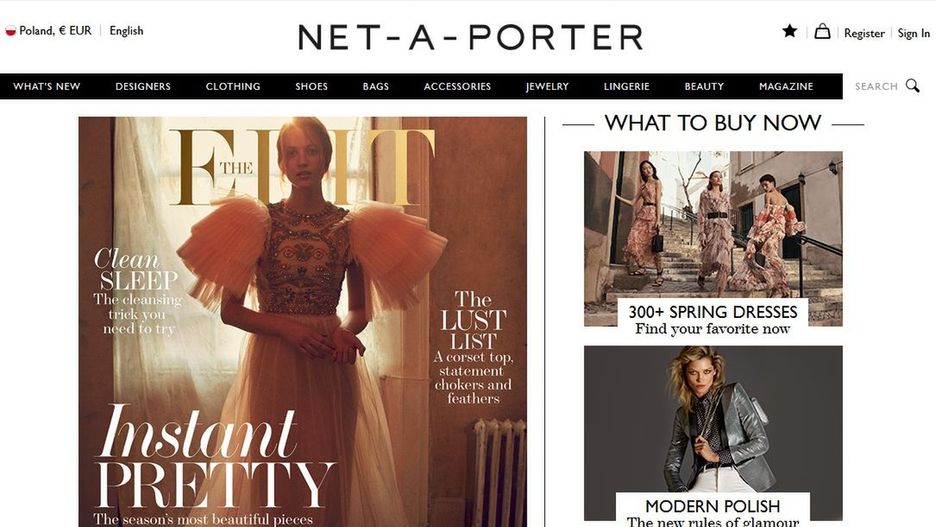
Task: Click in the Search input field
Action: click(876, 87)
